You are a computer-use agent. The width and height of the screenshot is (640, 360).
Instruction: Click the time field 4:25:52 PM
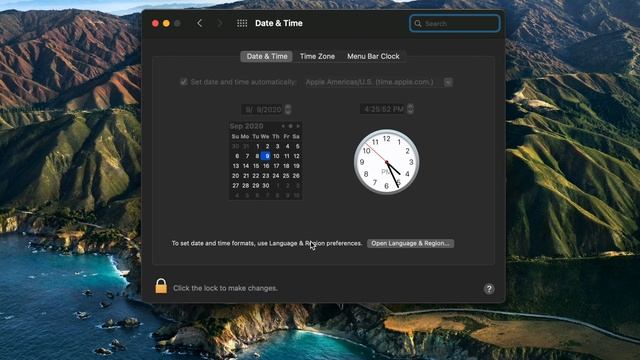pos(383,109)
